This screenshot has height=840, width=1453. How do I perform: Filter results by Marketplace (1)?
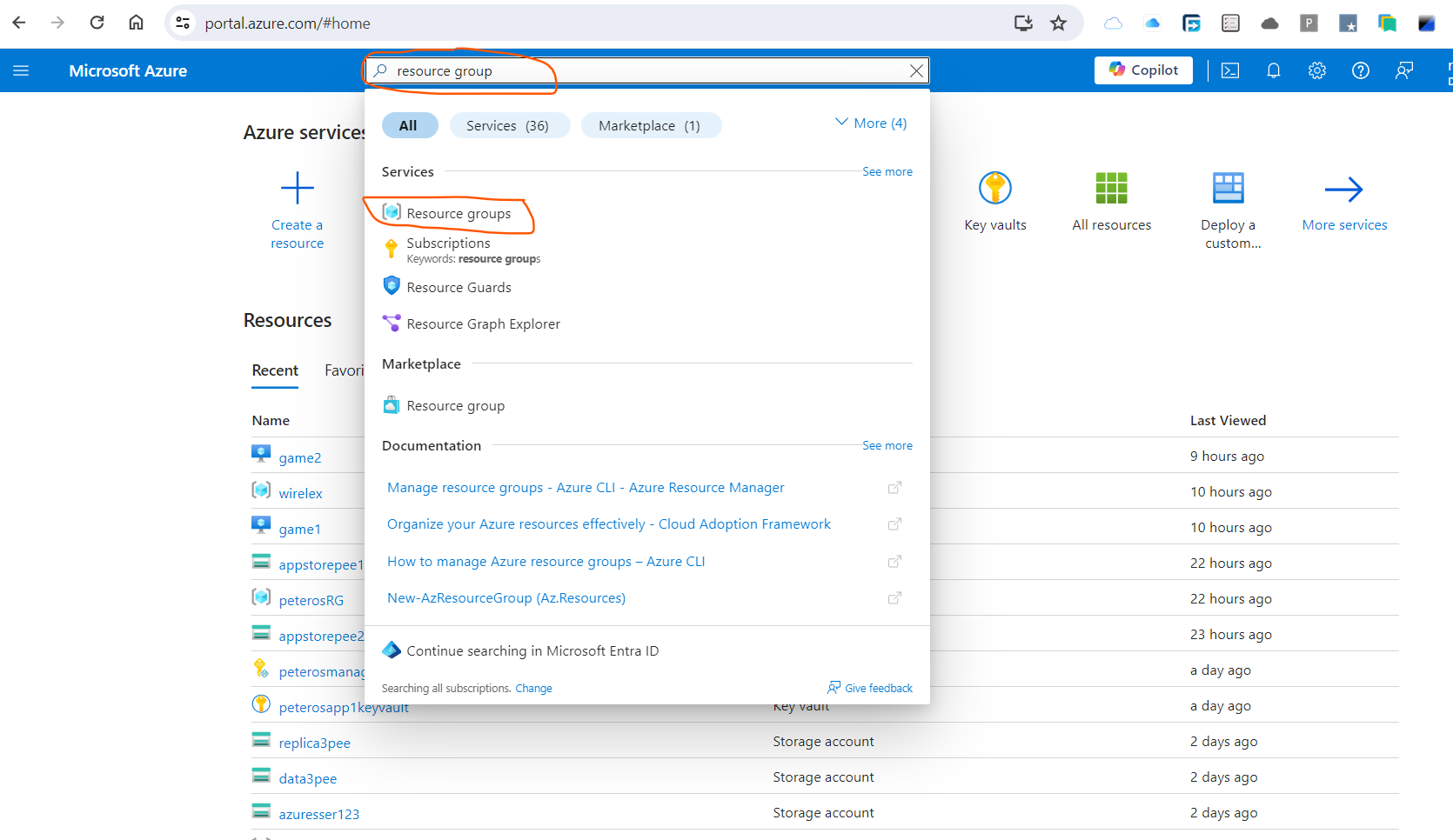[x=650, y=125]
